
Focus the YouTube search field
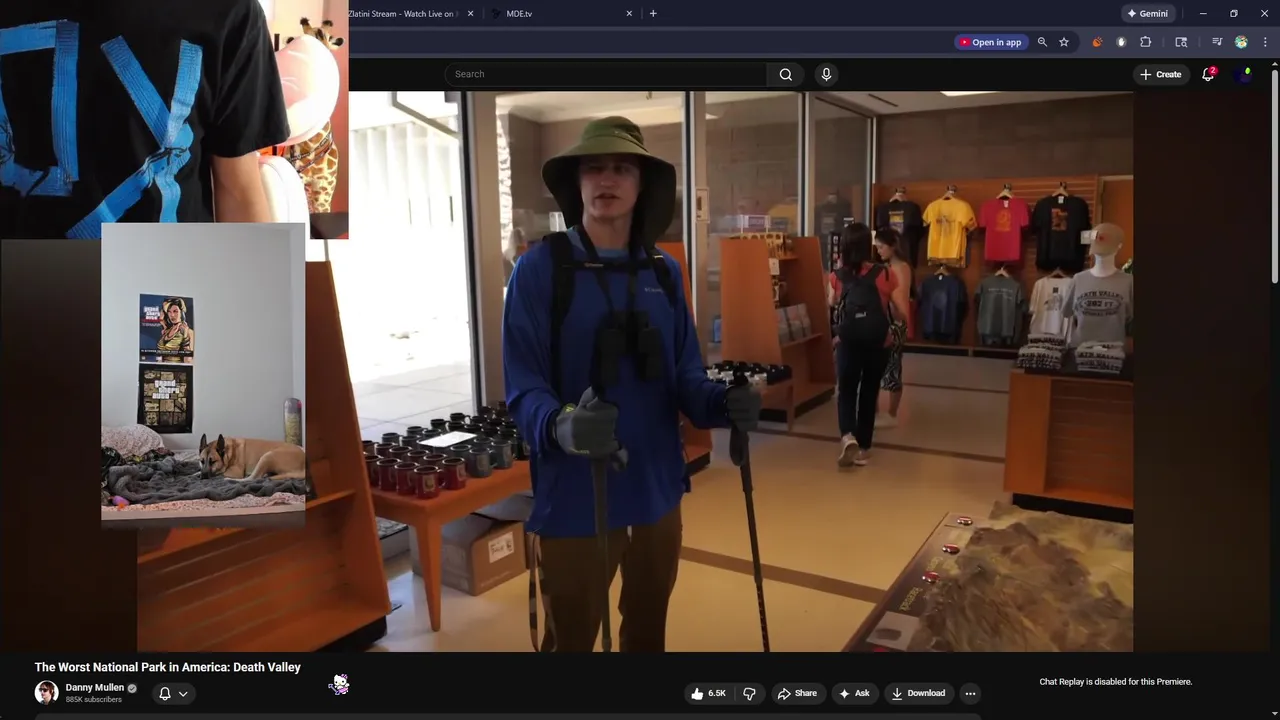pos(607,74)
